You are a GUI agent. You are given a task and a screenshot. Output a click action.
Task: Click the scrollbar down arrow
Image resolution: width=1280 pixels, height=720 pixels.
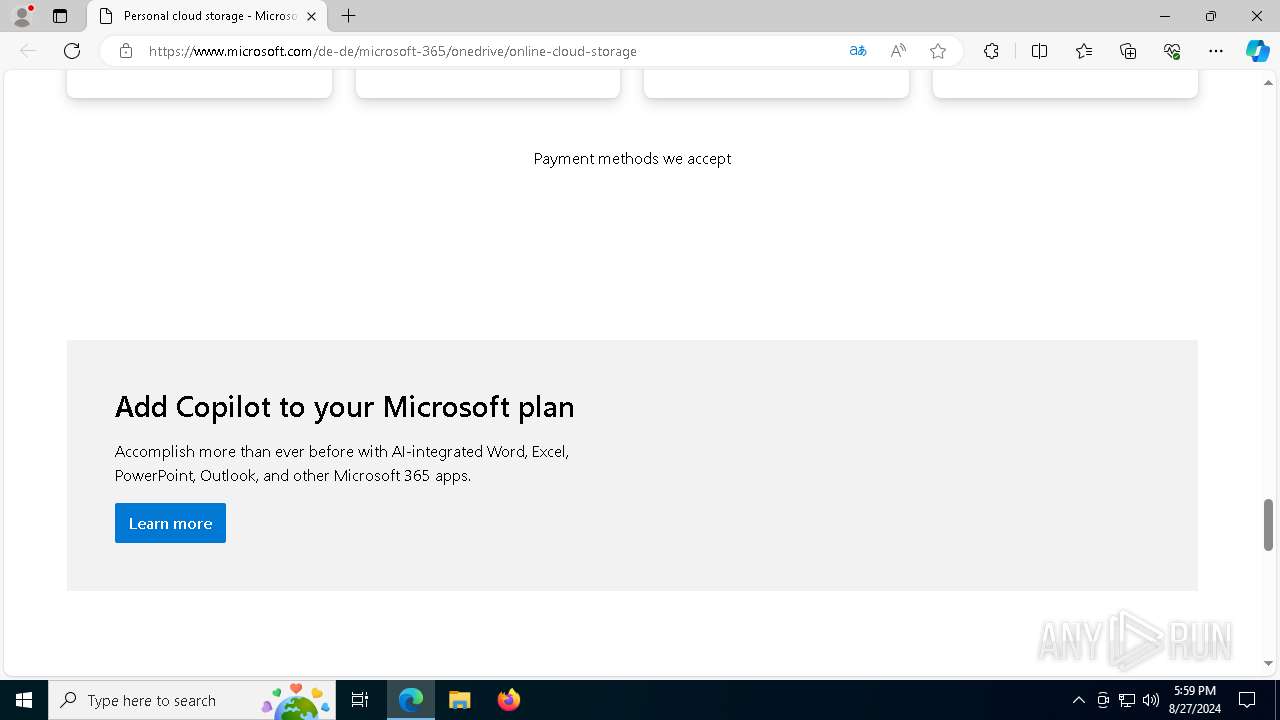click(1268, 663)
